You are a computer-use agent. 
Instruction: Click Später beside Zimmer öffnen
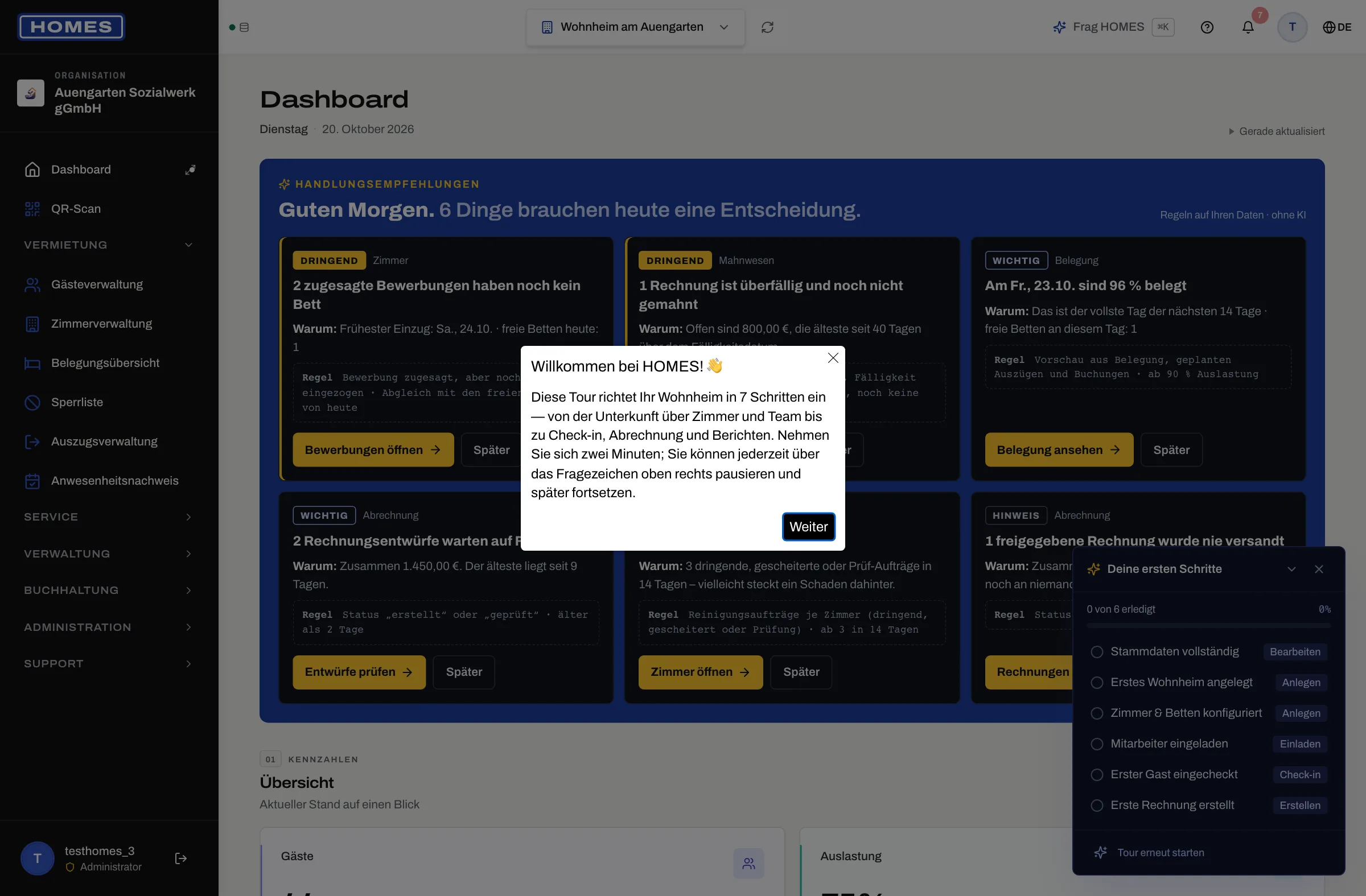[801, 672]
